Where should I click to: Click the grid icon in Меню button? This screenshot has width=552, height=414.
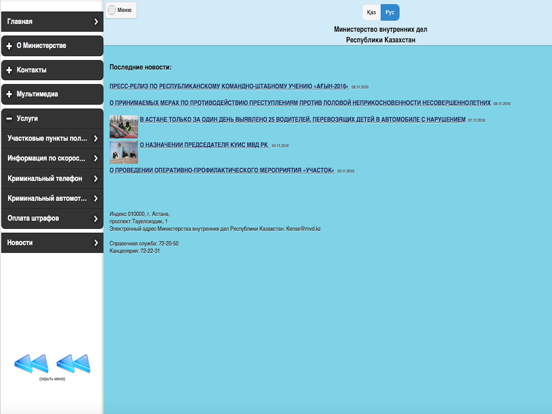coord(112,10)
